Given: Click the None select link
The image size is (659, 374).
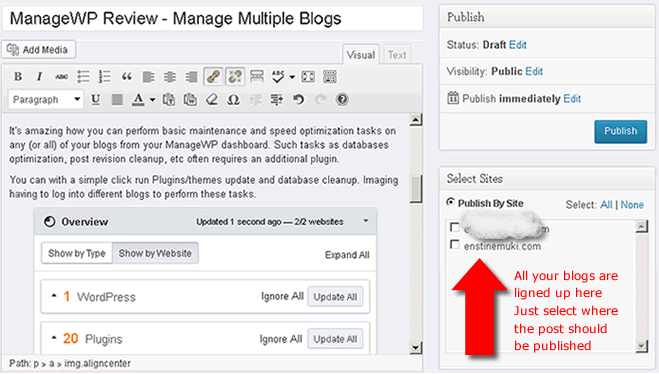Looking at the screenshot, I should tap(632, 205).
